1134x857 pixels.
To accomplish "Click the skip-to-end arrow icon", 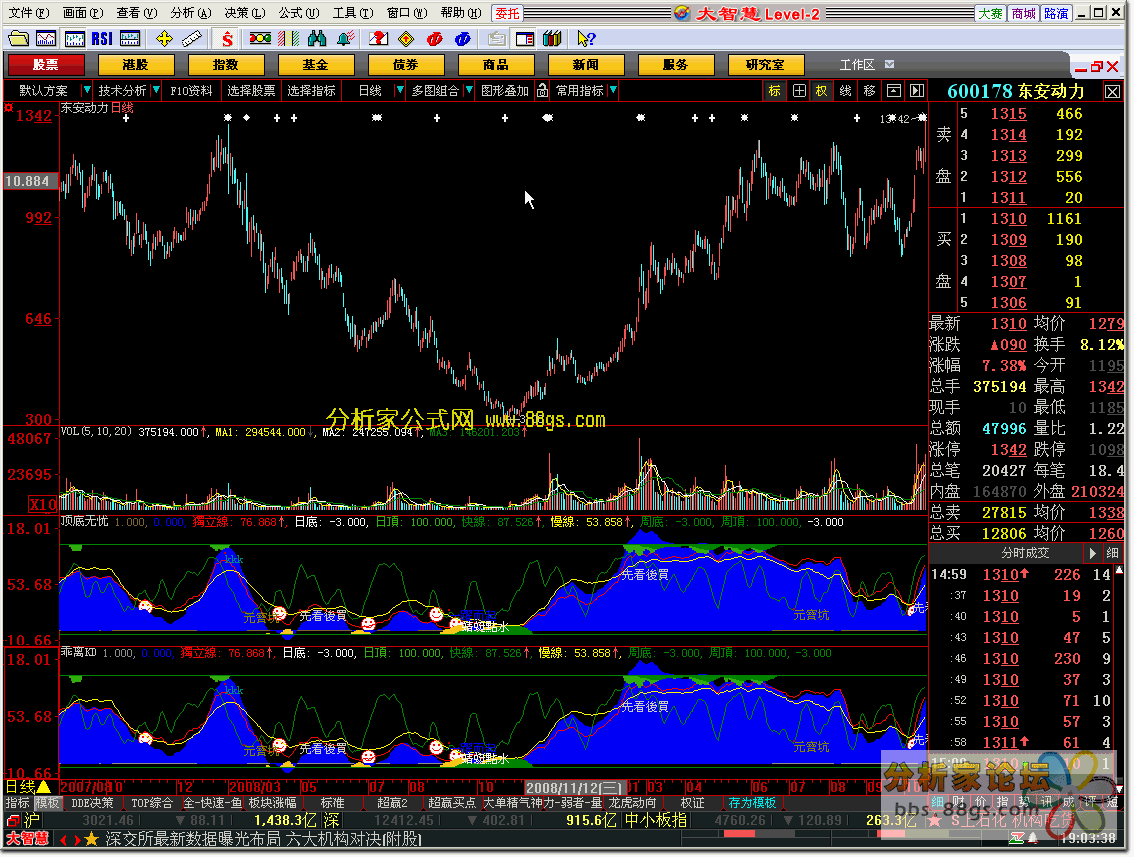I will 917,90.
